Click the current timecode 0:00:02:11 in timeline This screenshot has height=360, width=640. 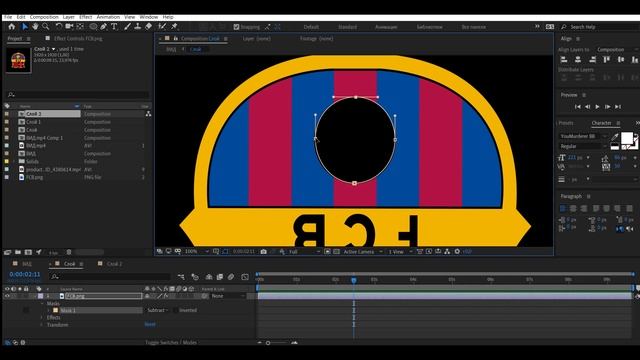pos(25,274)
